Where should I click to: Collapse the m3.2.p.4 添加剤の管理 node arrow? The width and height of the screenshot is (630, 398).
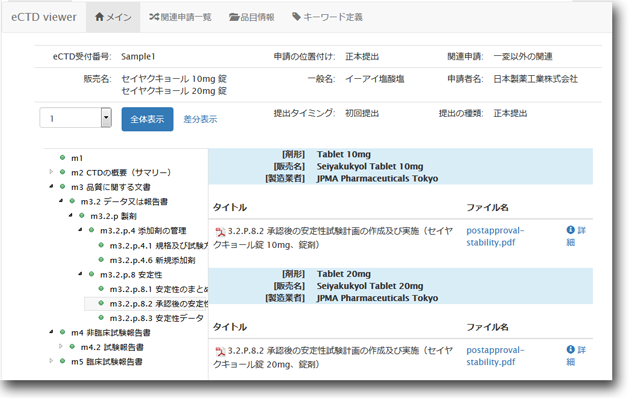(x=80, y=230)
